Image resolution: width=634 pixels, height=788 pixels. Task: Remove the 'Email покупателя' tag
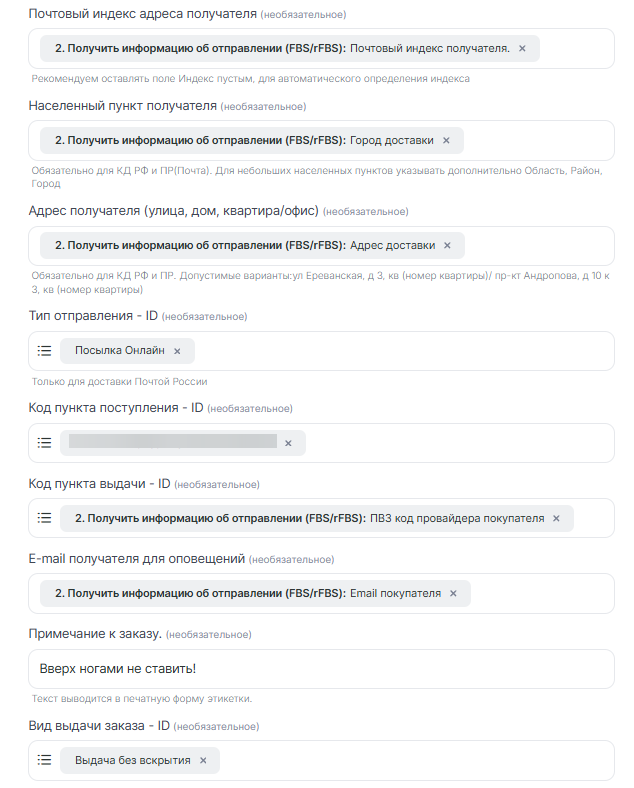pyautogui.click(x=453, y=593)
